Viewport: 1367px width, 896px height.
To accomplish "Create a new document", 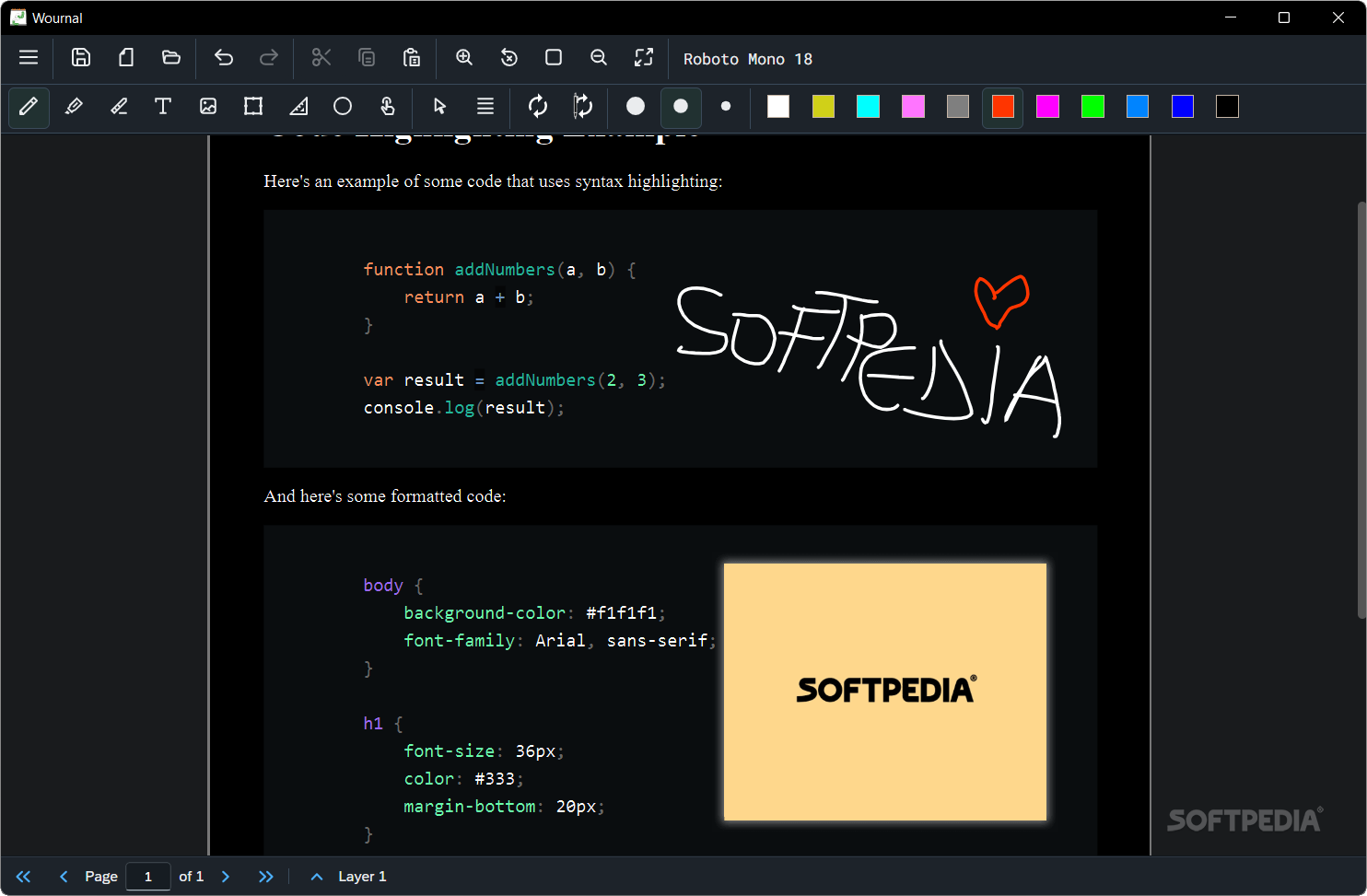I will 126,58.
